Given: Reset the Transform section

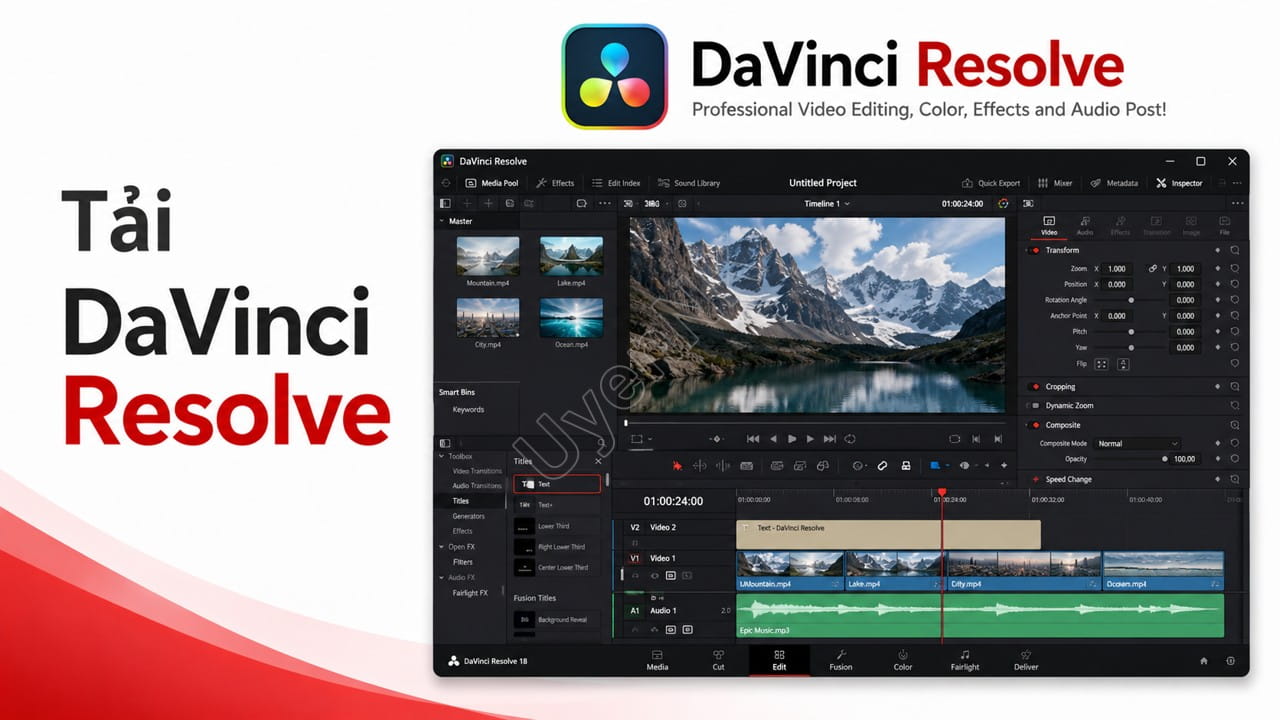Looking at the screenshot, I should click(x=1235, y=250).
